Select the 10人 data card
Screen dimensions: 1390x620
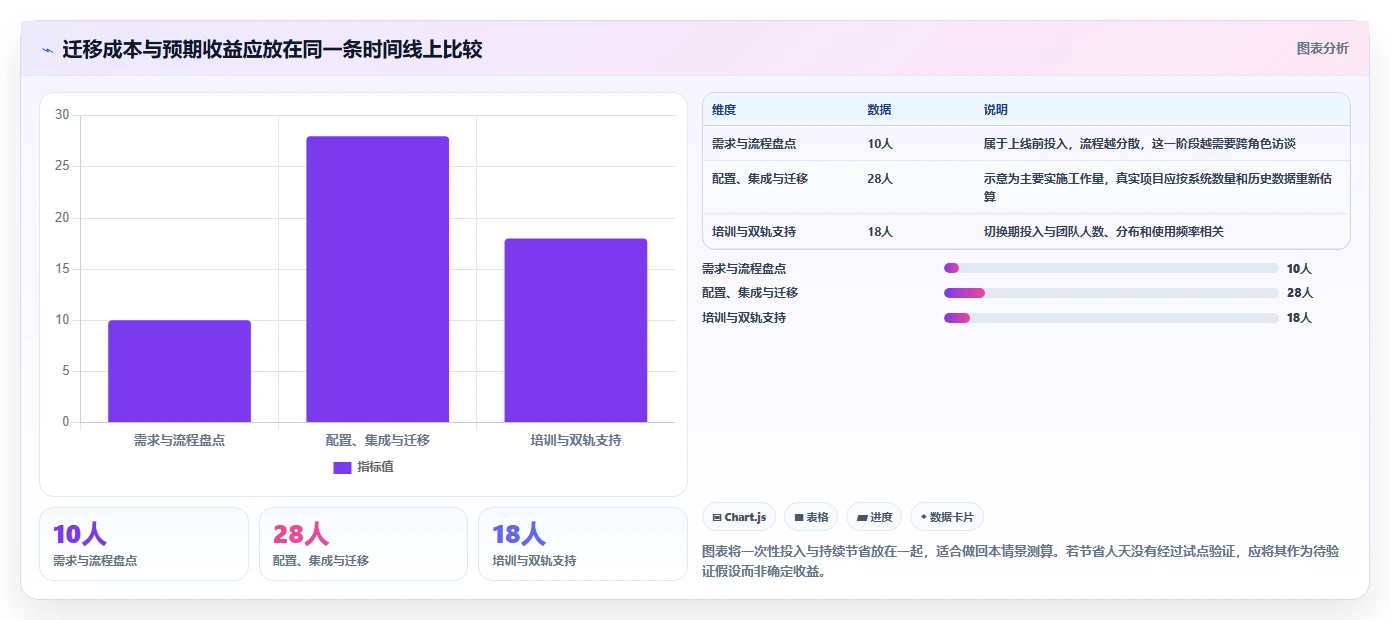click(144, 544)
